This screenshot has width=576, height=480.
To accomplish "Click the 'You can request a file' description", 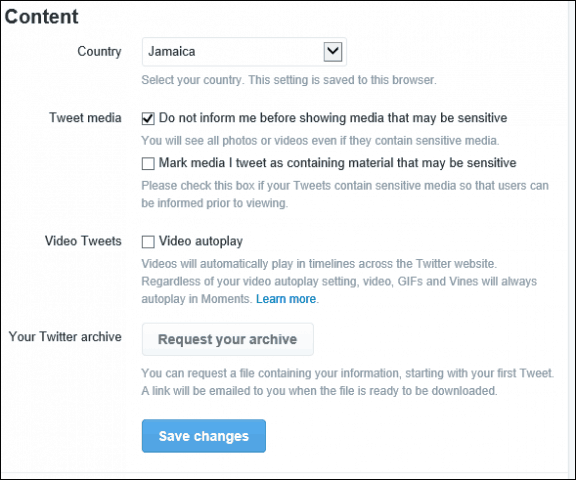I will pos(348,382).
